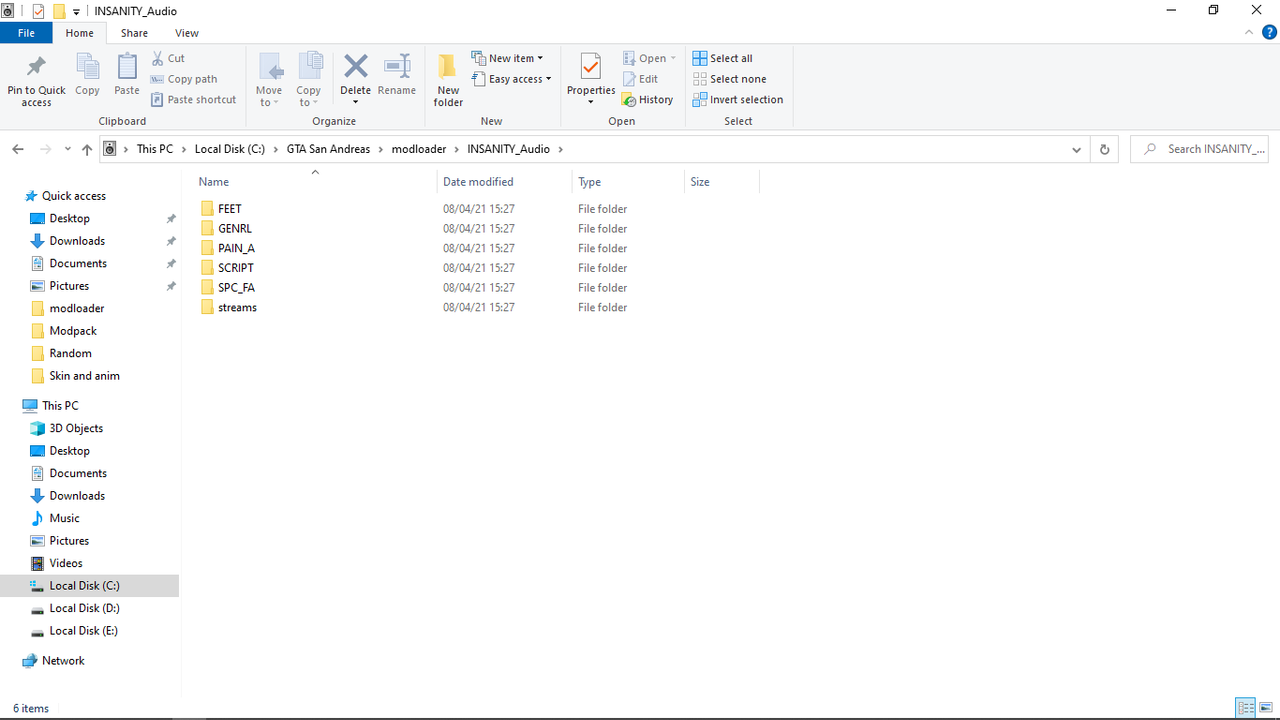The height and width of the screenshot is (720, 1280).
Task: Click Invert selection
Action: pyautogui.click(x=738, y=99)
